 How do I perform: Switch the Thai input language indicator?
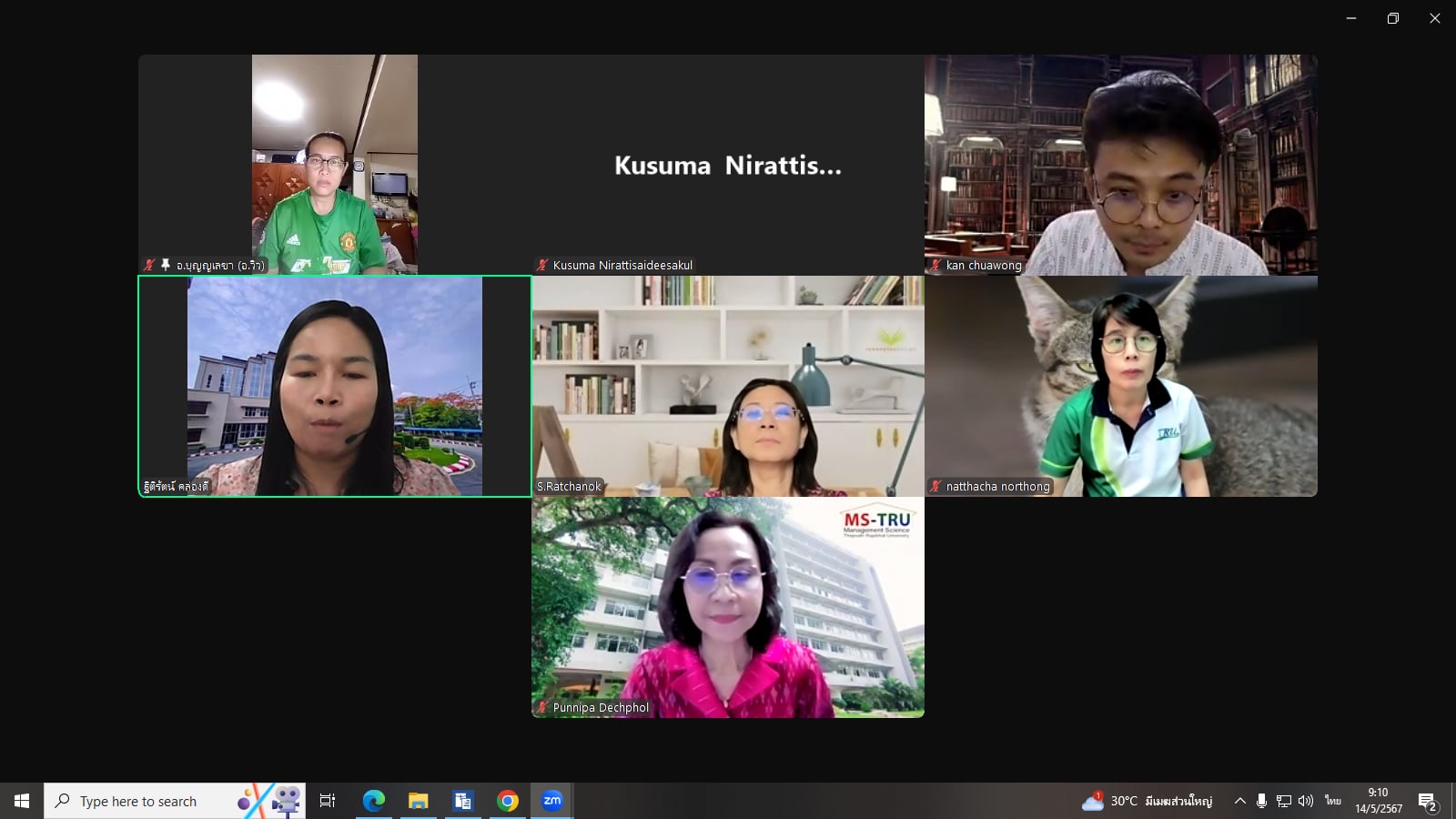1333,801
